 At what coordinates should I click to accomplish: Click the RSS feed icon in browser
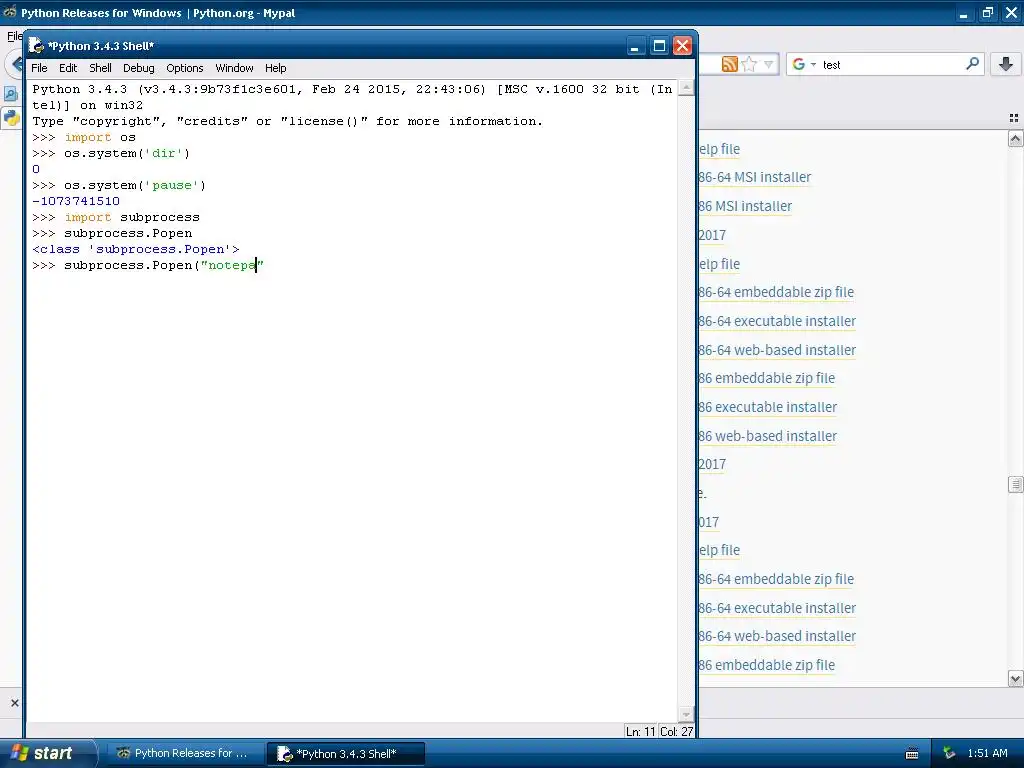(x=729, y=64)
